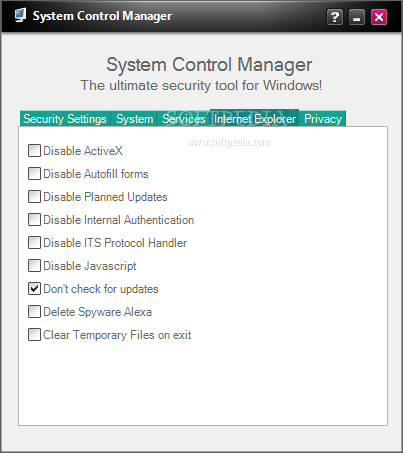
Task: Select the Services tab
Action: (x=184, y=119)
